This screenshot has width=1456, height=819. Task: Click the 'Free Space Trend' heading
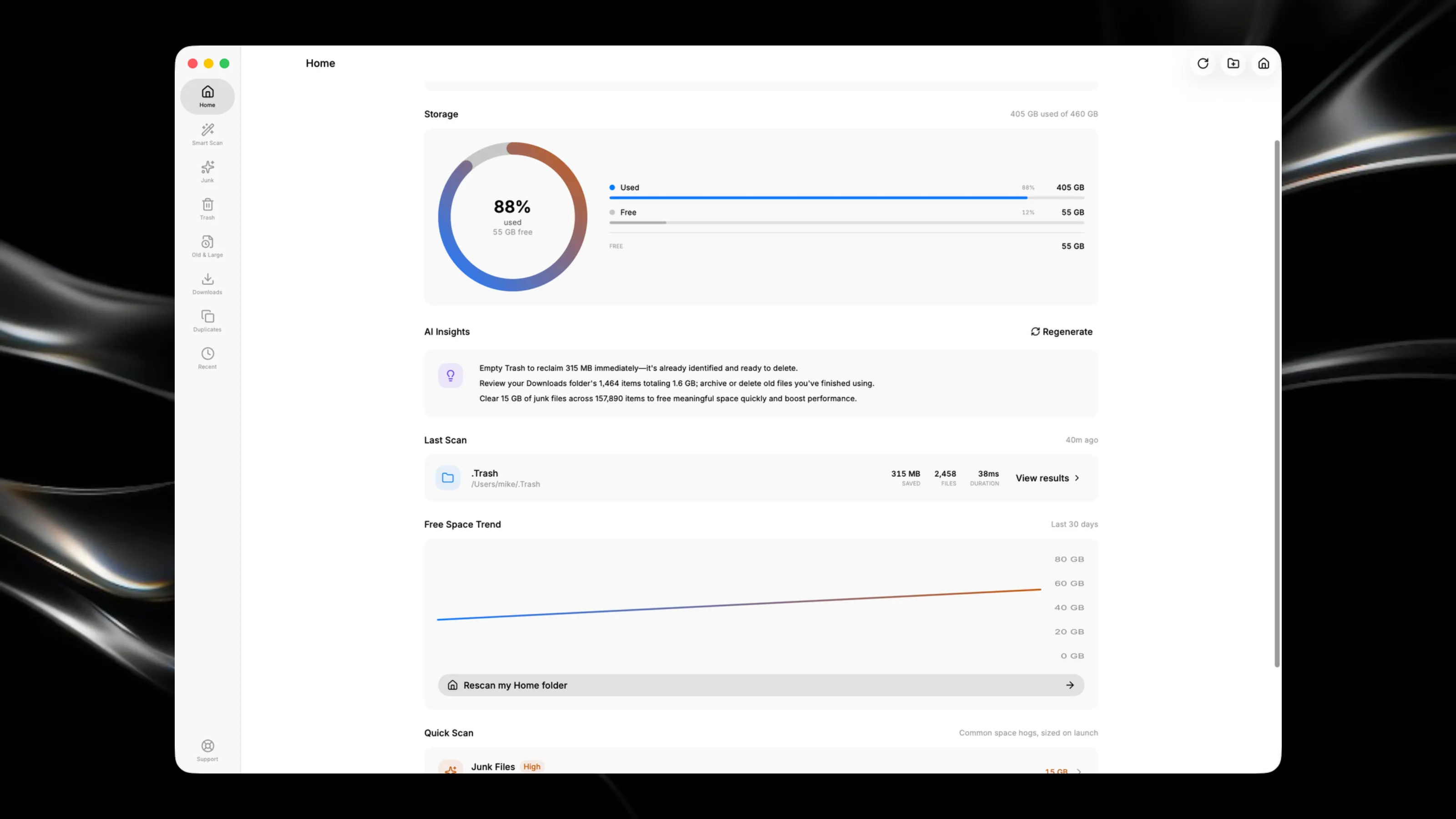click(x=462, y=525)
